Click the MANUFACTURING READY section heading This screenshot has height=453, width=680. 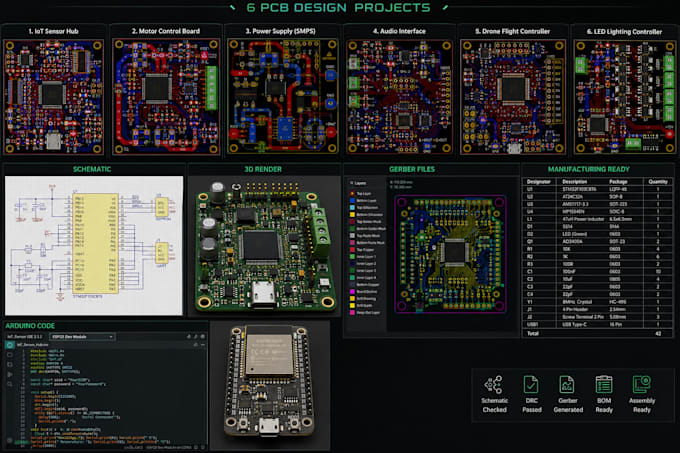click(x=588, y=169)
